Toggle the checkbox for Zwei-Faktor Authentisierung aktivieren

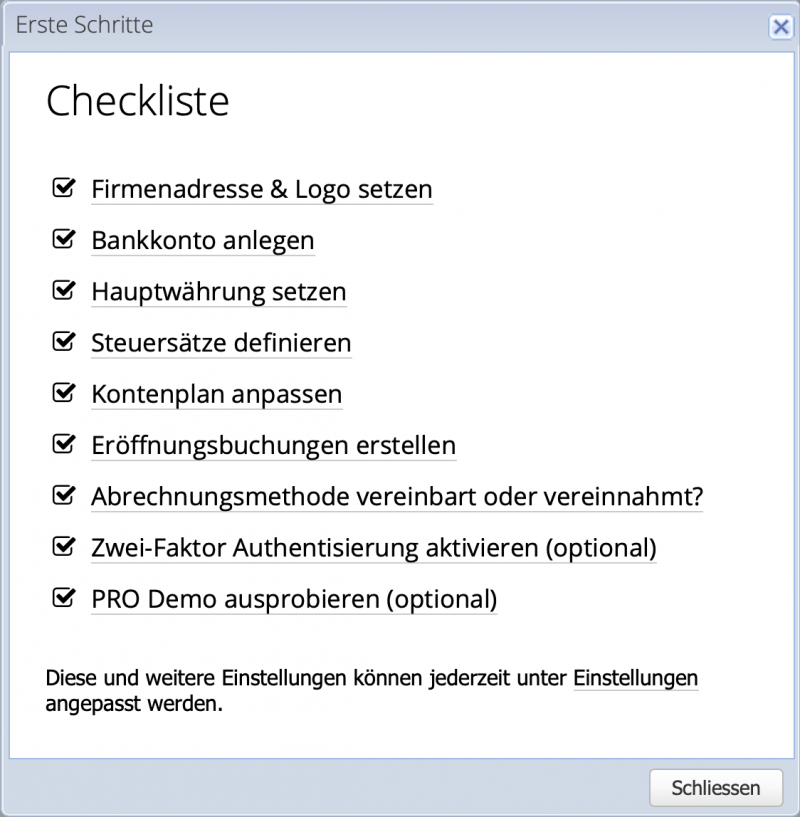(x=64, y=546)
